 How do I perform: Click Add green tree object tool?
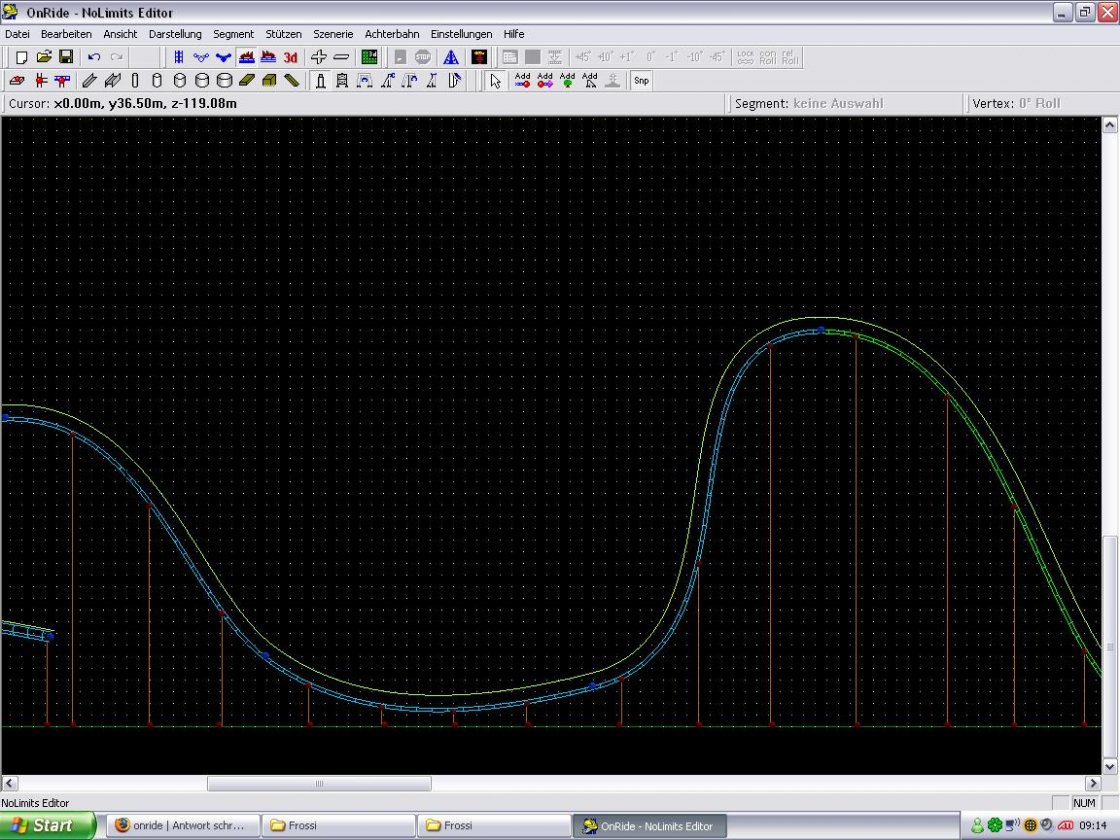(x=568, y=81)
